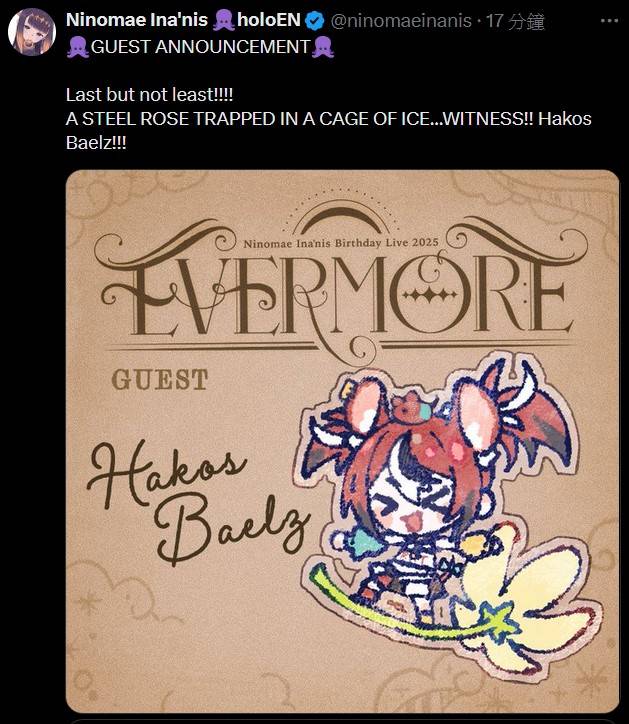Click the Birthday Live 2025 subtitle
The image size is (629, 724).
[x=340, y=243]
